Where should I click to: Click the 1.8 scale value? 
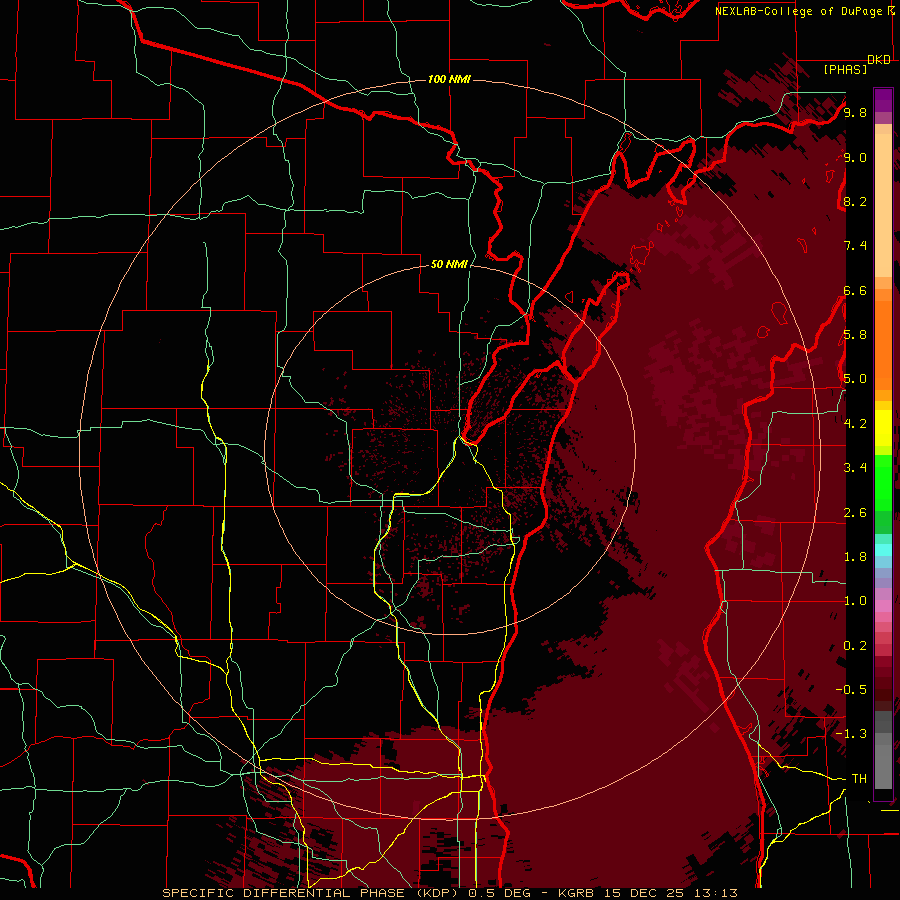coord(855,557)
